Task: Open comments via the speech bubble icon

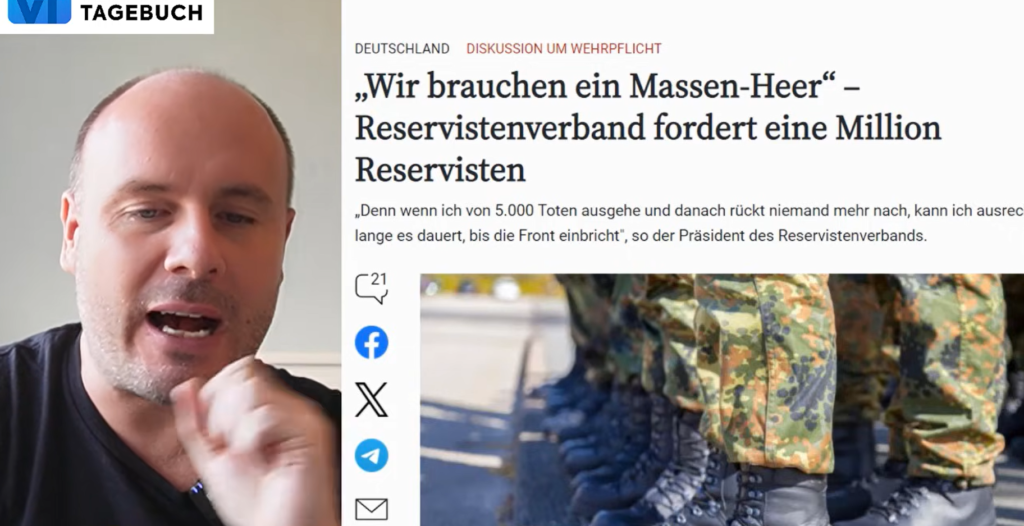Action: click(371, 288)
